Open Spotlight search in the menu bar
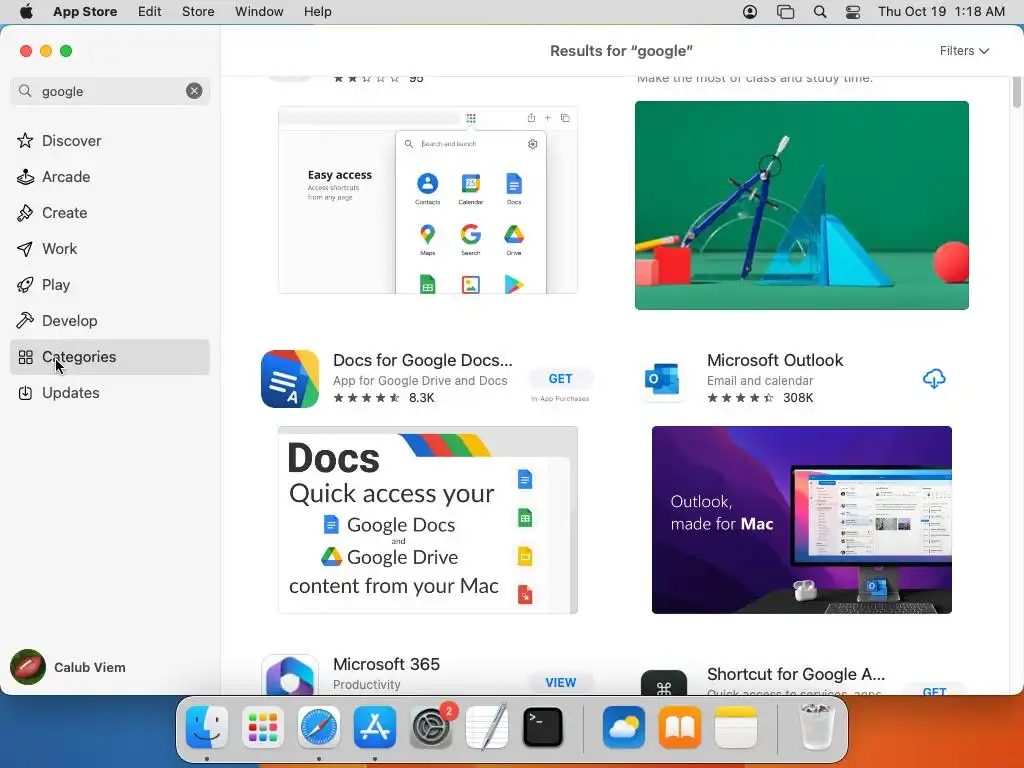 click(x=820, y=12)
